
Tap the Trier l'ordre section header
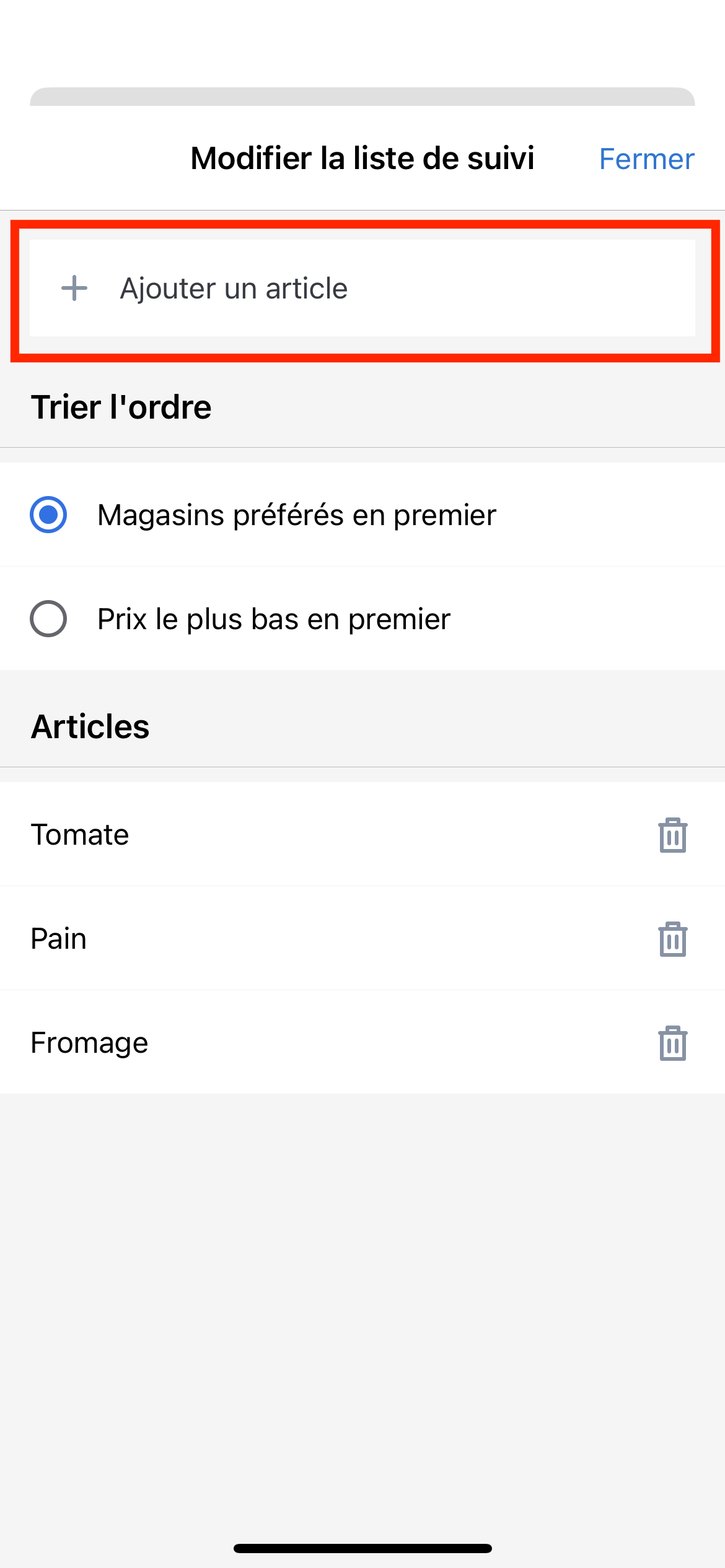(x=121, y=407)
